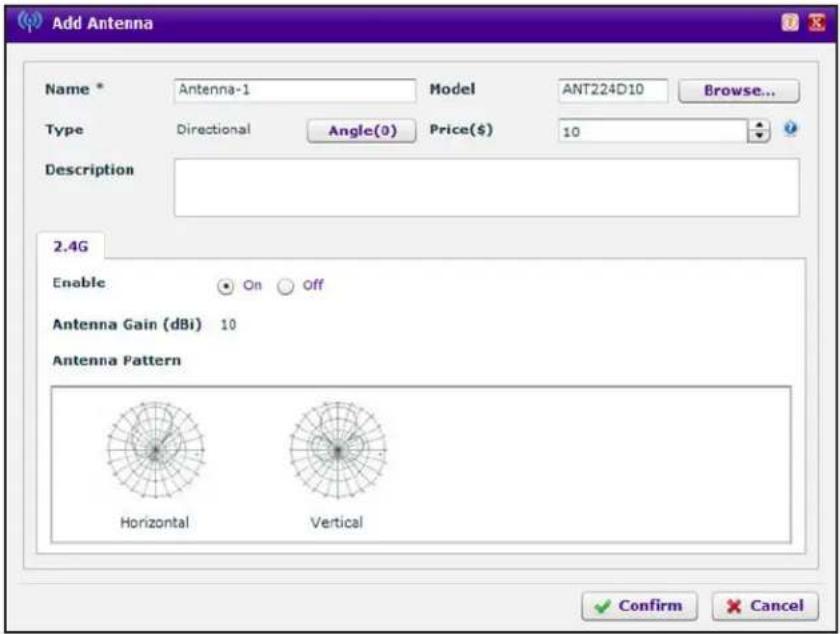
Task: Click the orange help icon in title bar
Action: 790,23
